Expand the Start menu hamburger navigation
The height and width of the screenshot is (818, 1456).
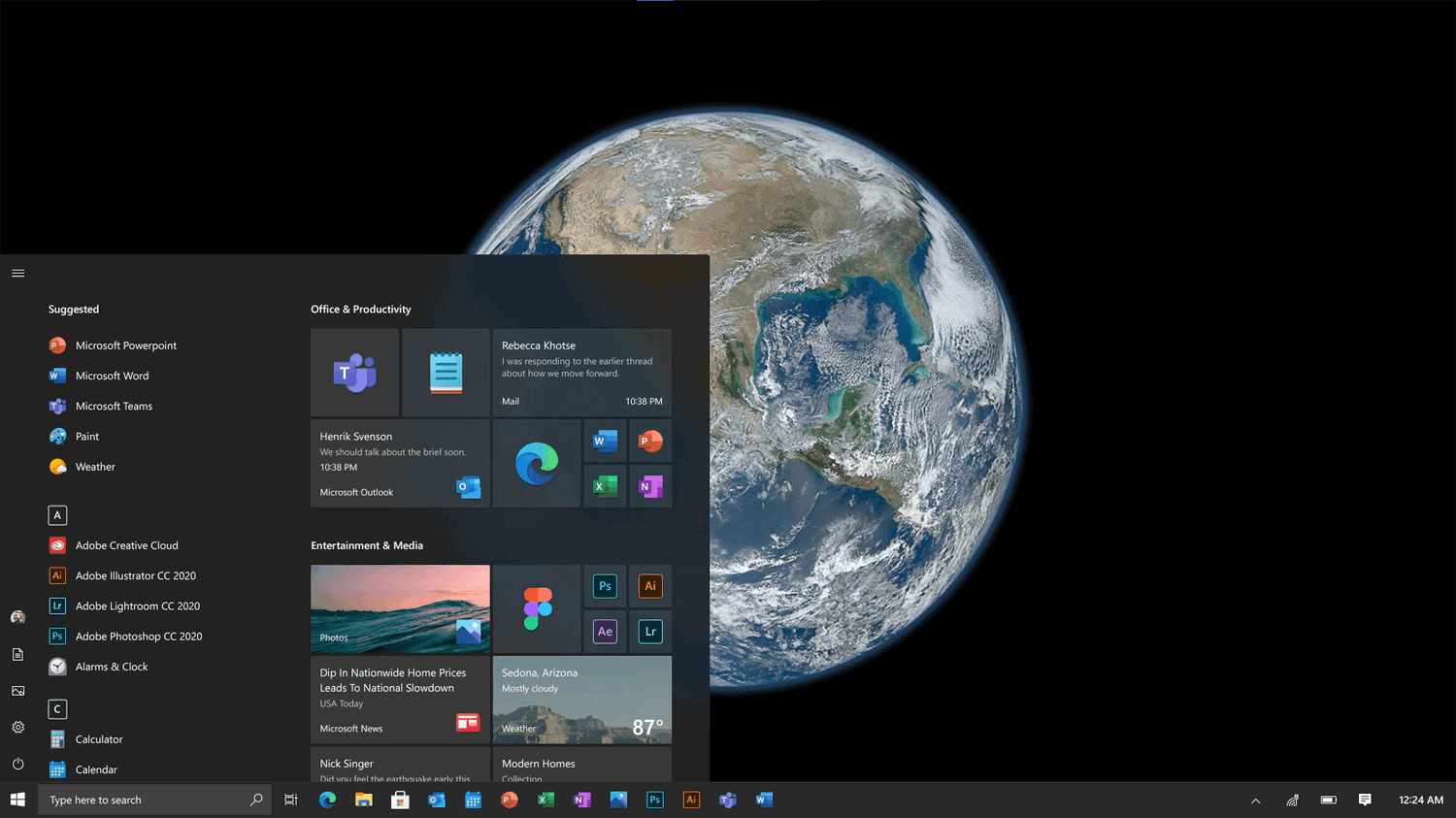(x=17, y=273)
